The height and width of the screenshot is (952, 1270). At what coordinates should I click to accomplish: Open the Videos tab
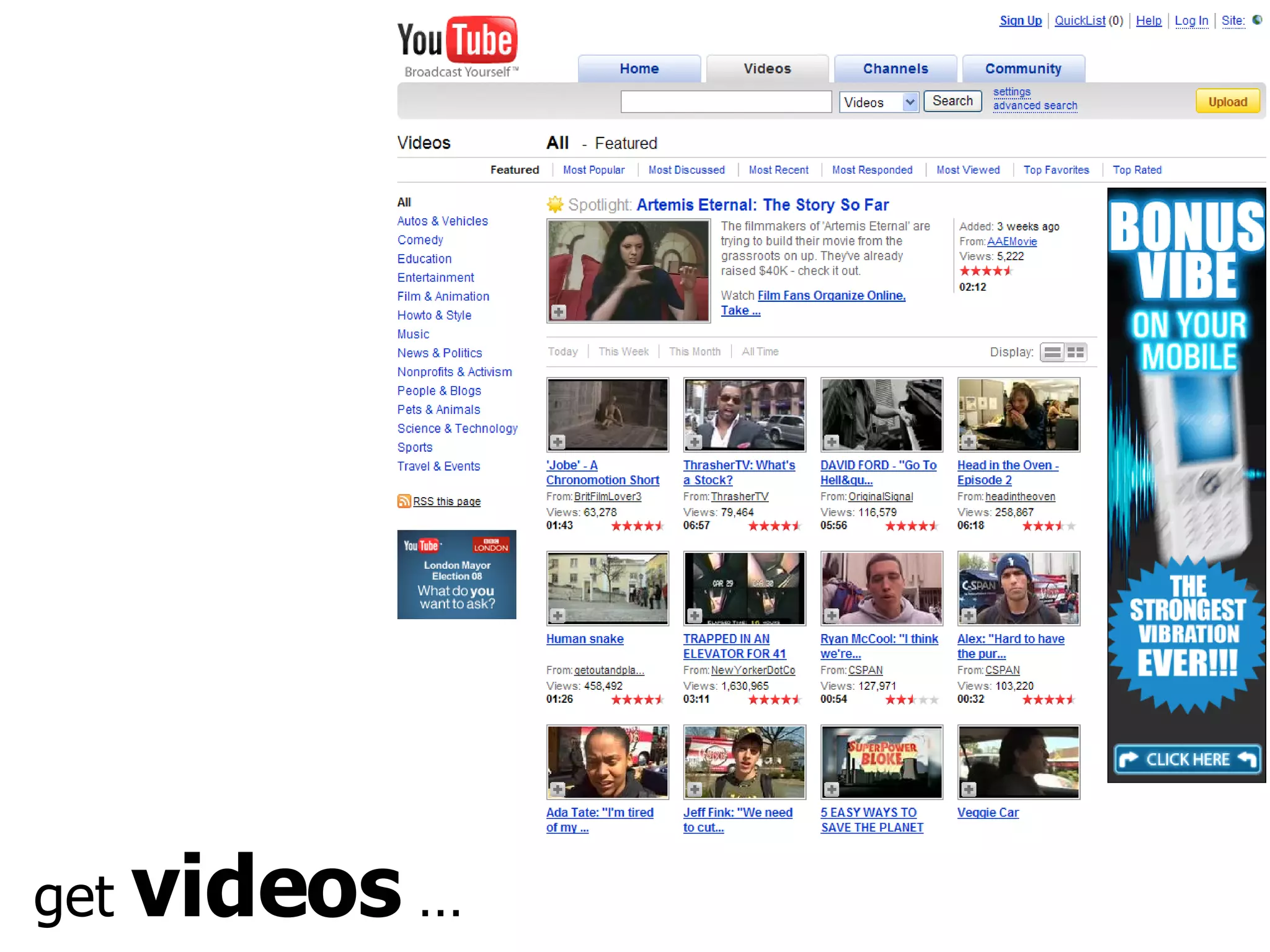pyautogui.click(x=767, y=68)
